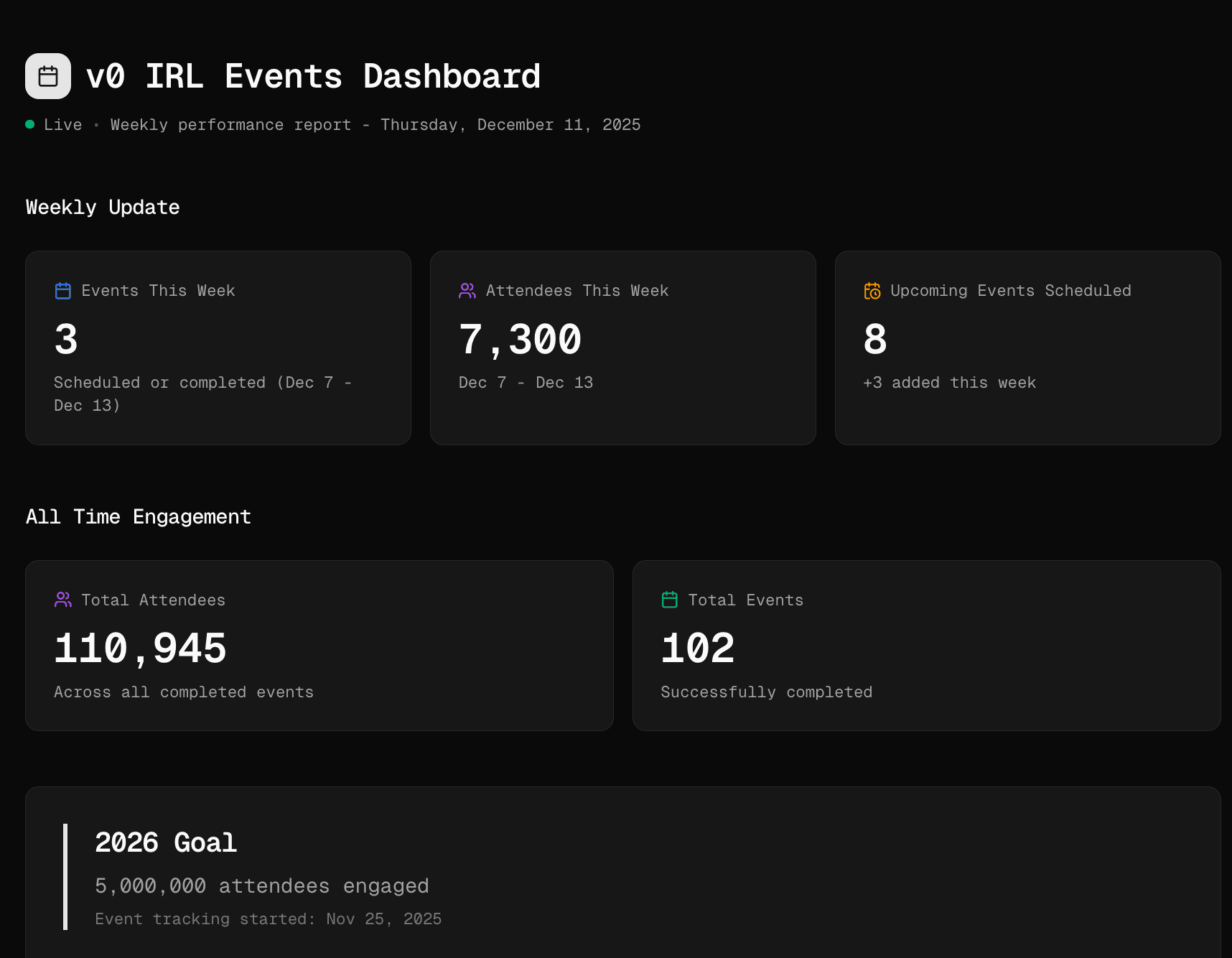Select the people icon on Total Attendees card
Screen dimensions: 1232x958
pos(62,600)
